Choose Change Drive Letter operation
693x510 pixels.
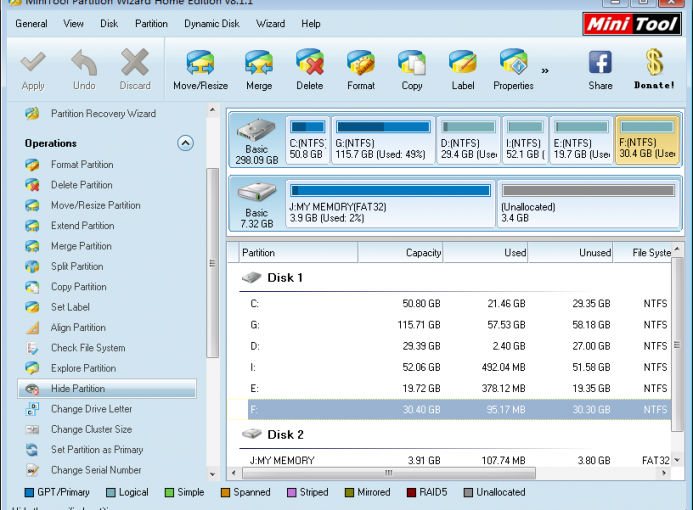pos(91,409)
